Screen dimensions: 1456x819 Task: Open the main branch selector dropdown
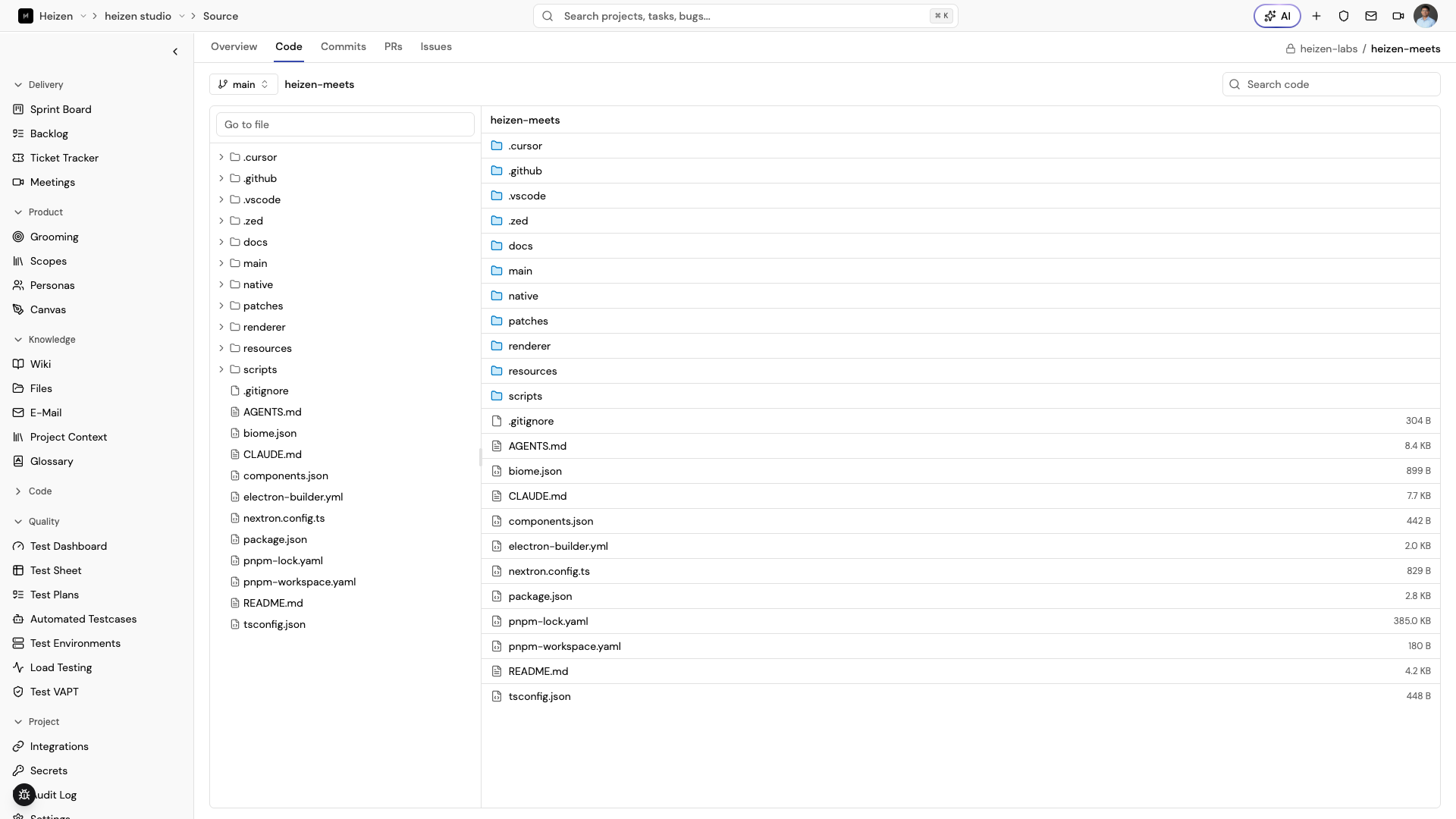pyautogui.click(x=243, y=84)
